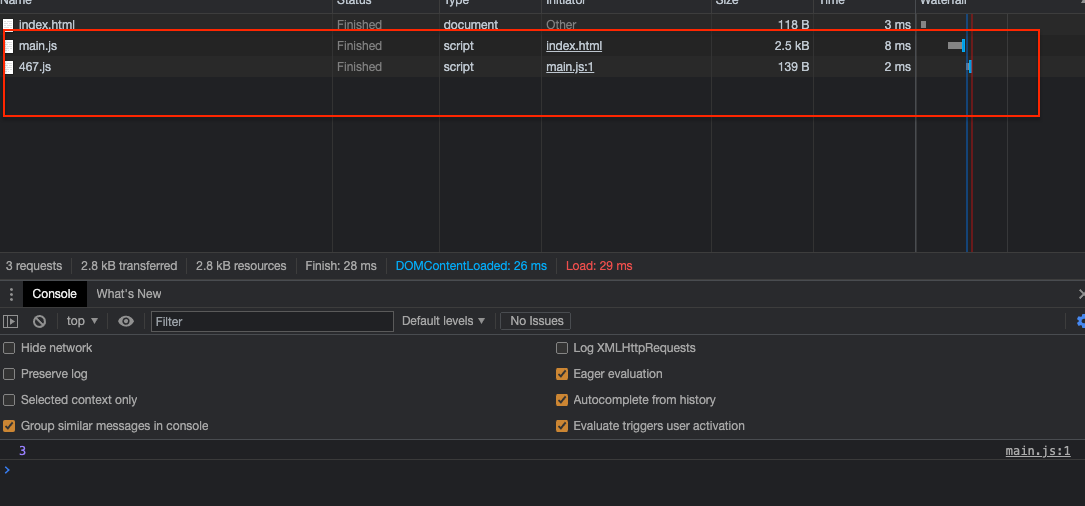This screenshot has height=506, width=1085.
Task: Click index.html waterfall bar
Action: 924,25
